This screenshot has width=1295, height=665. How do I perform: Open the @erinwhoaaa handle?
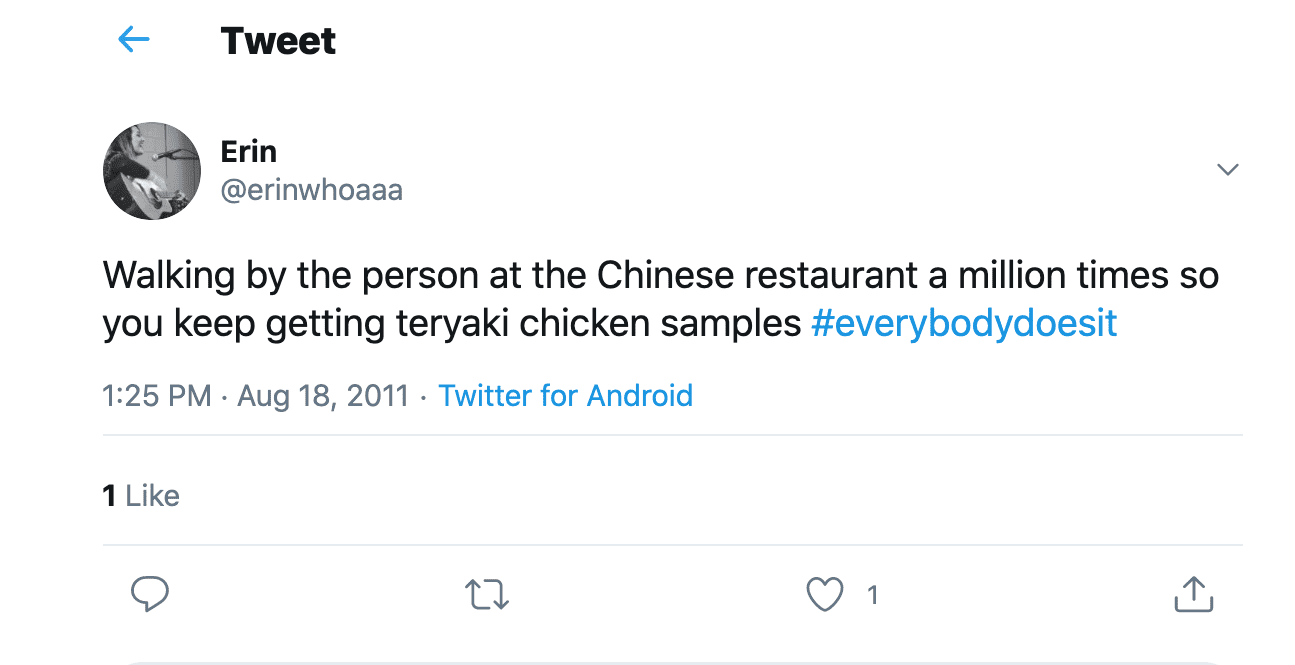tap(311, 190)
